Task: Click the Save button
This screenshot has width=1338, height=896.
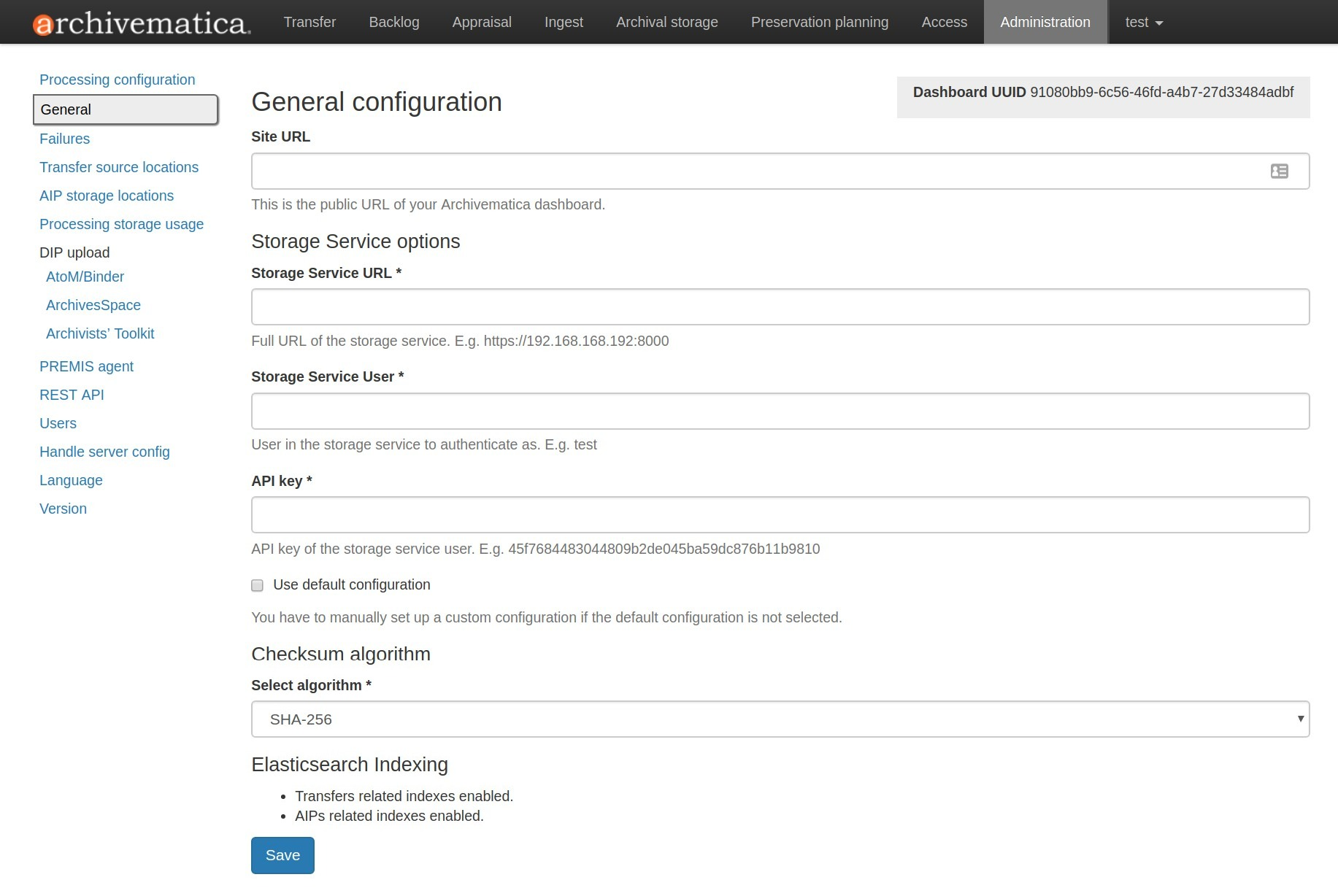Action: click(282, 855)
